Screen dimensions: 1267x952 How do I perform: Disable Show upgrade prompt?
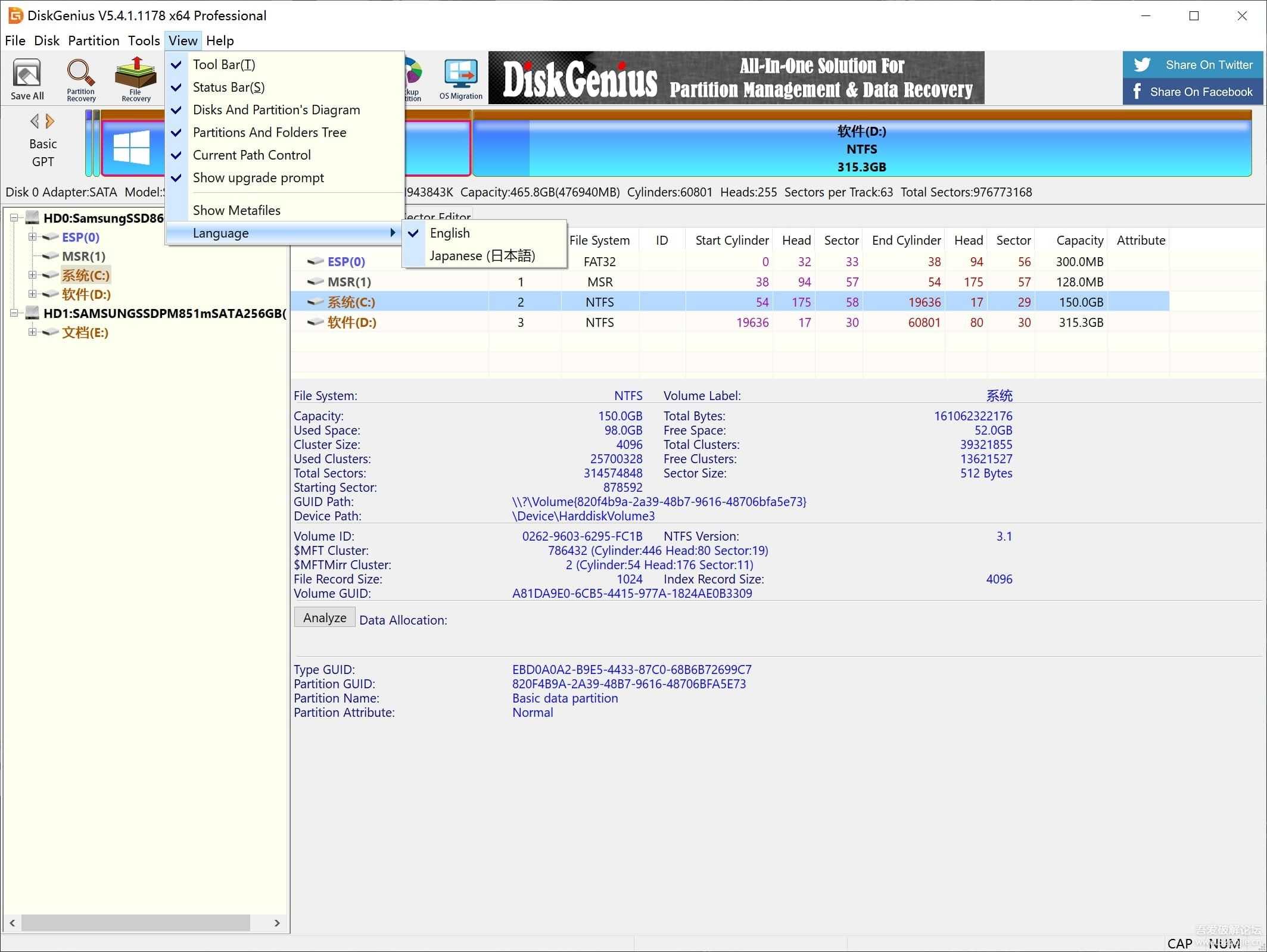[x=258, y=177]
